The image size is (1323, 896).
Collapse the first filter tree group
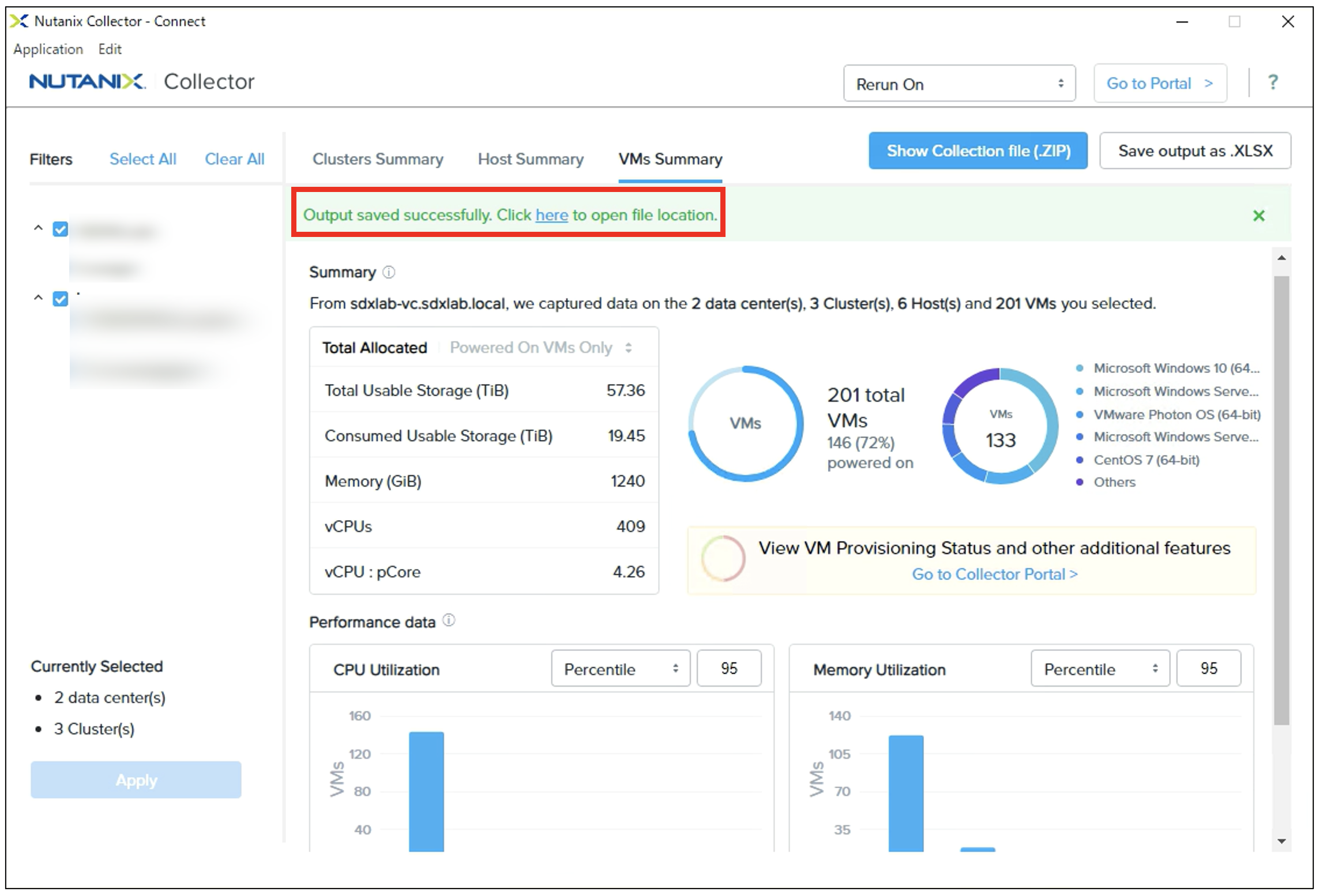(38, 228)
